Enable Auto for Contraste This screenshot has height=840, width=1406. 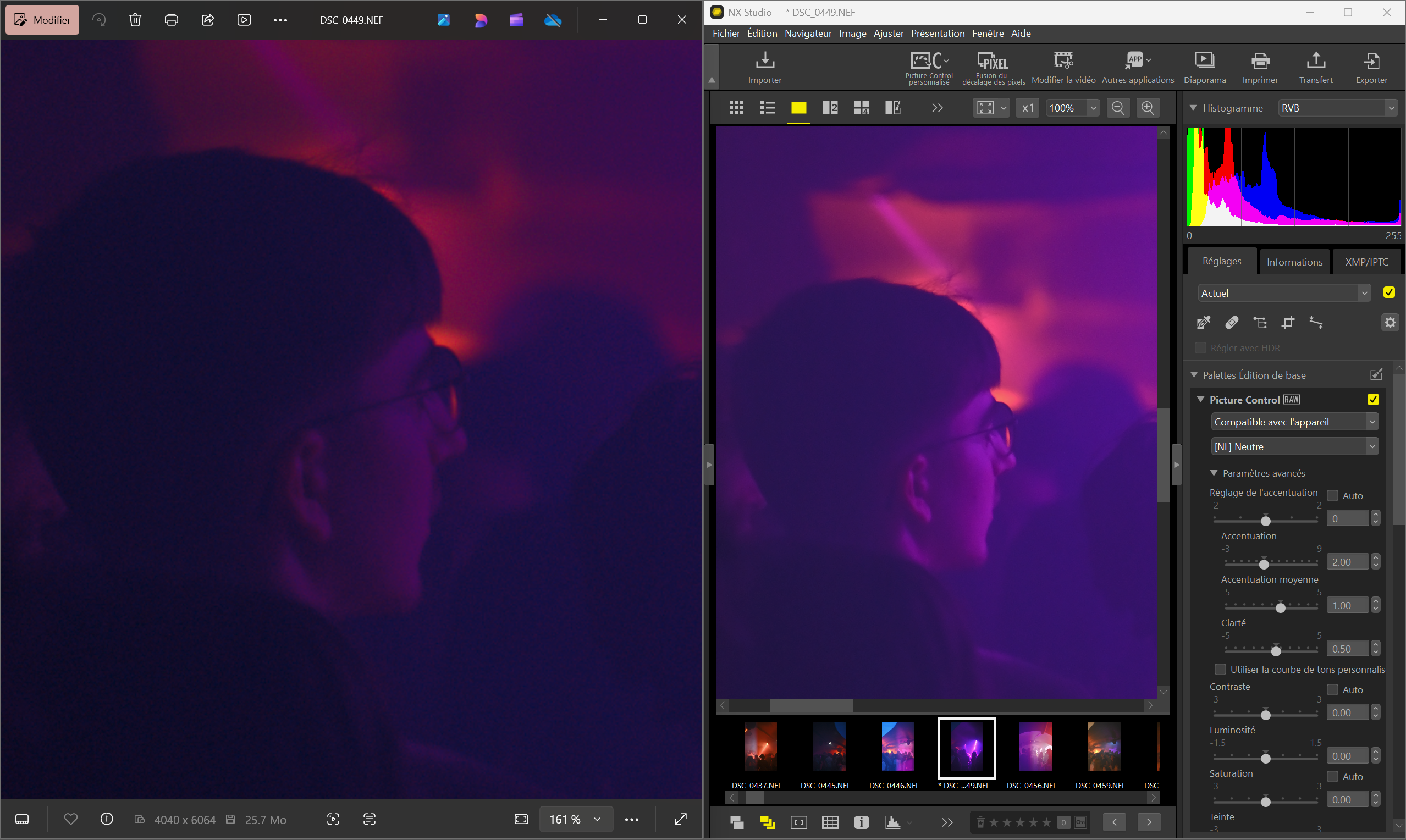click(1333, 689)
